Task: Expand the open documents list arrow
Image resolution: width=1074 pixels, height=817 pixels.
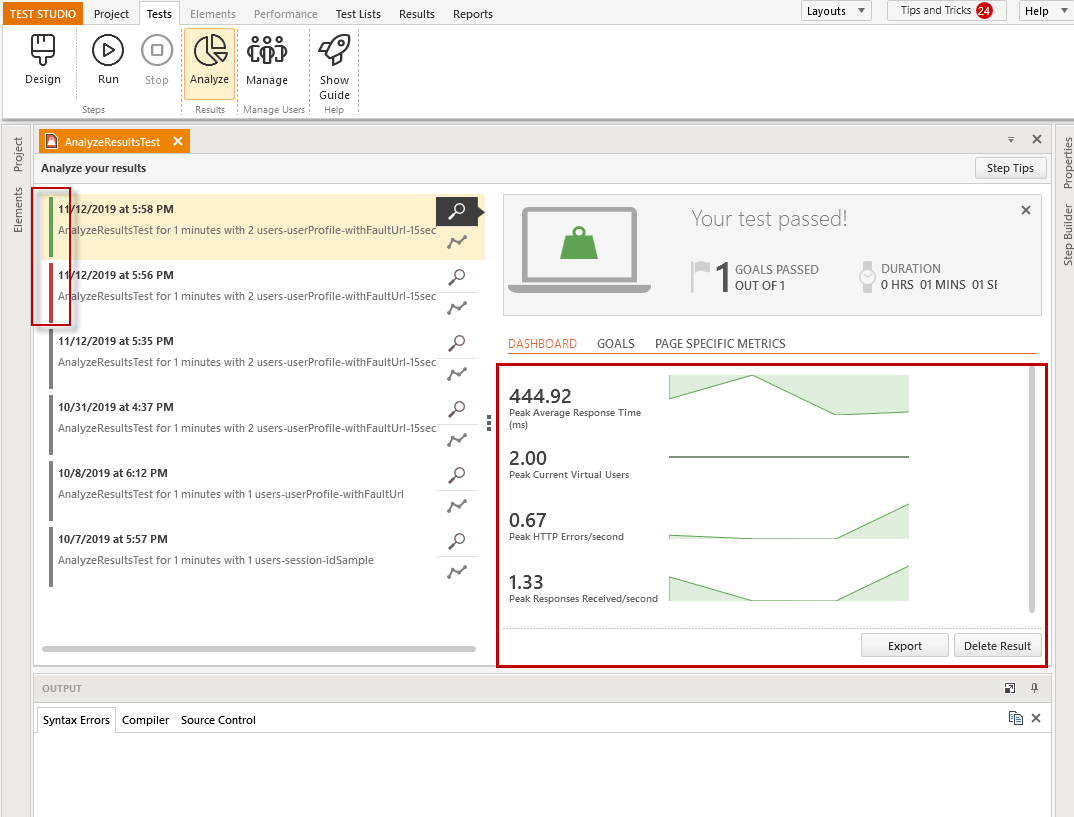Action: pyautogui.click(x=1010, y=140)
